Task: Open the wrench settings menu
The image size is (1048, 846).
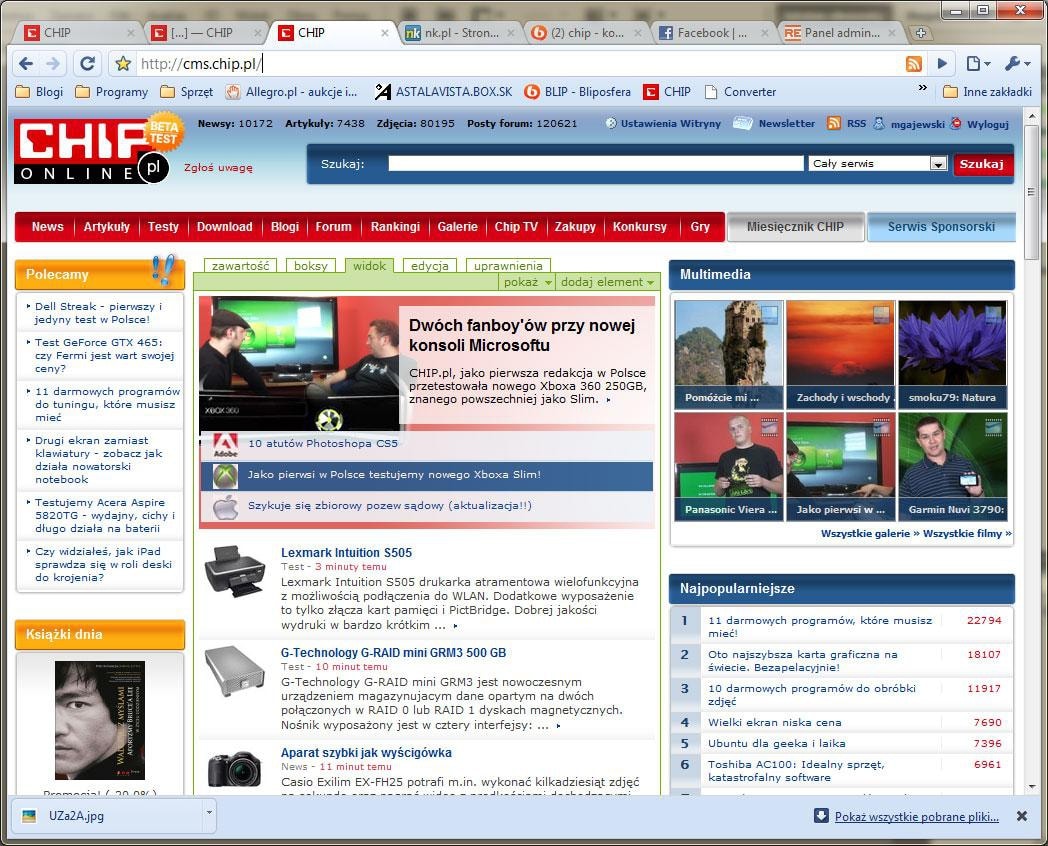Action: pos(1017,63)
